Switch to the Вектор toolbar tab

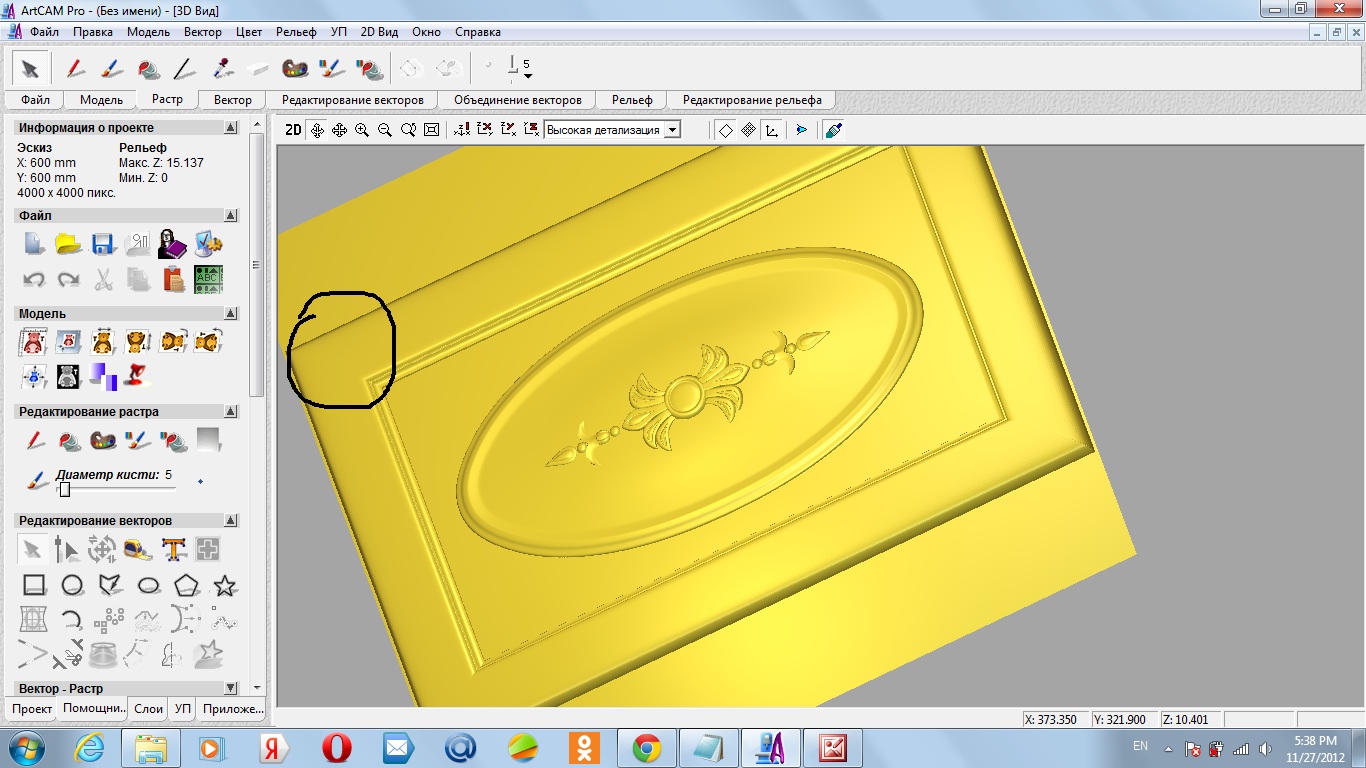233,100
